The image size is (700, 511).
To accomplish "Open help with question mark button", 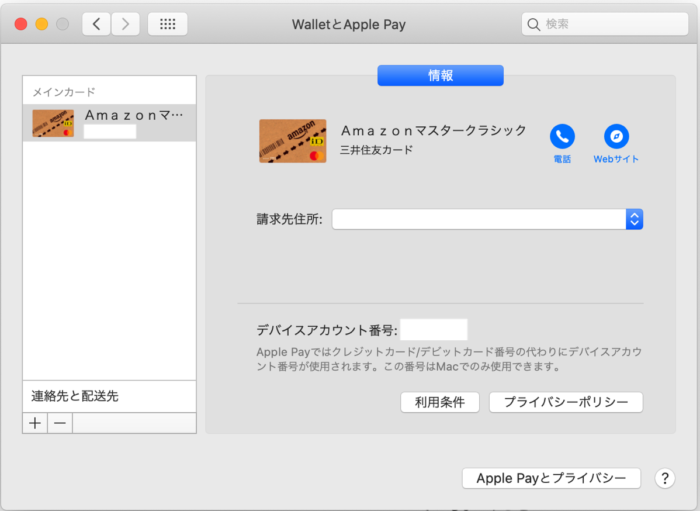I will coord(665,478).
